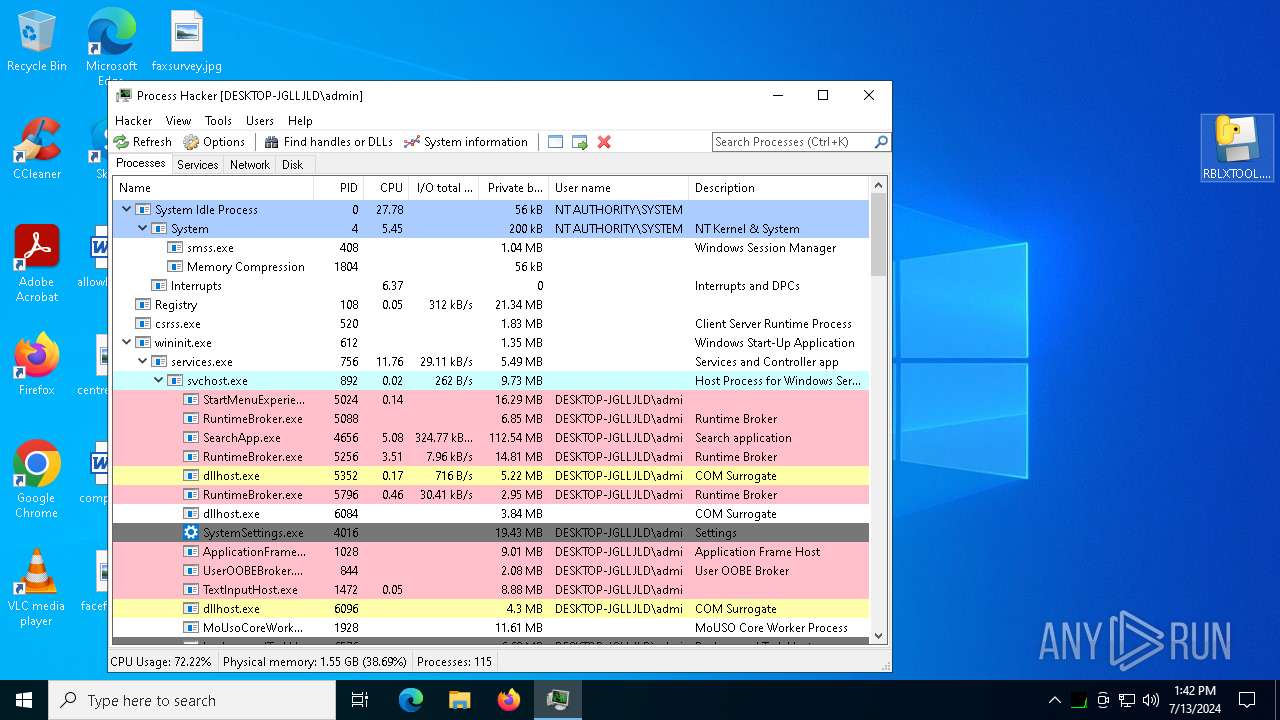Open the Tools menu

[x=218, y=120]
